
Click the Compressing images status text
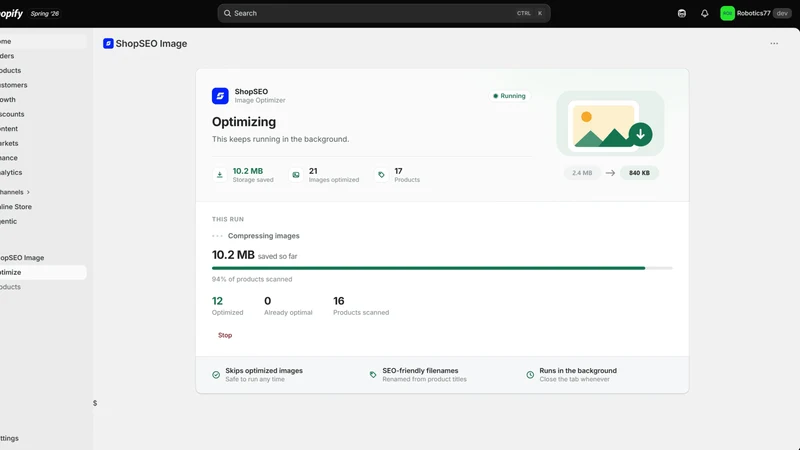[264, 236]
